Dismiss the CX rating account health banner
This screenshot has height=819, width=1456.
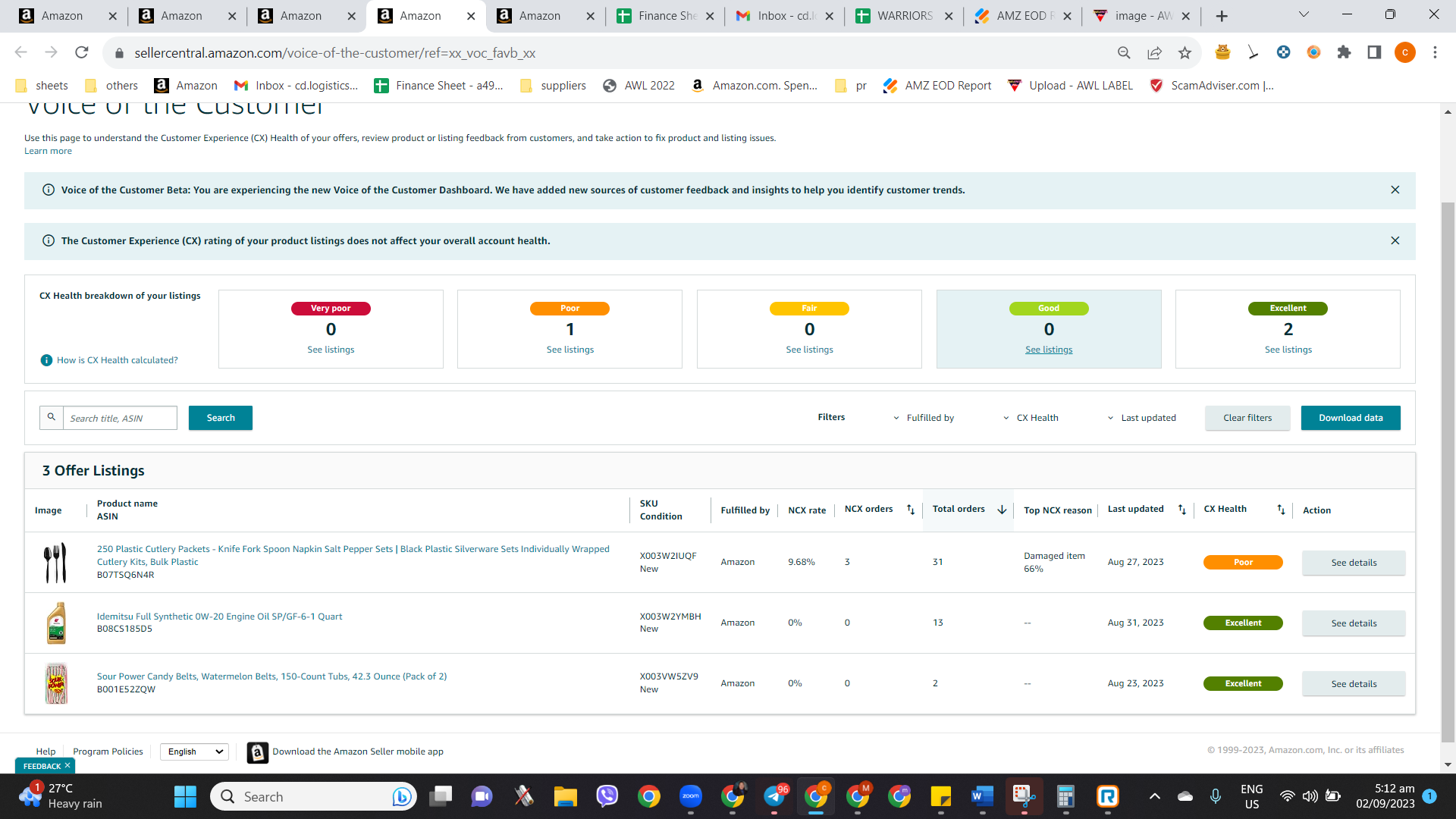(x=1395, y=240)
